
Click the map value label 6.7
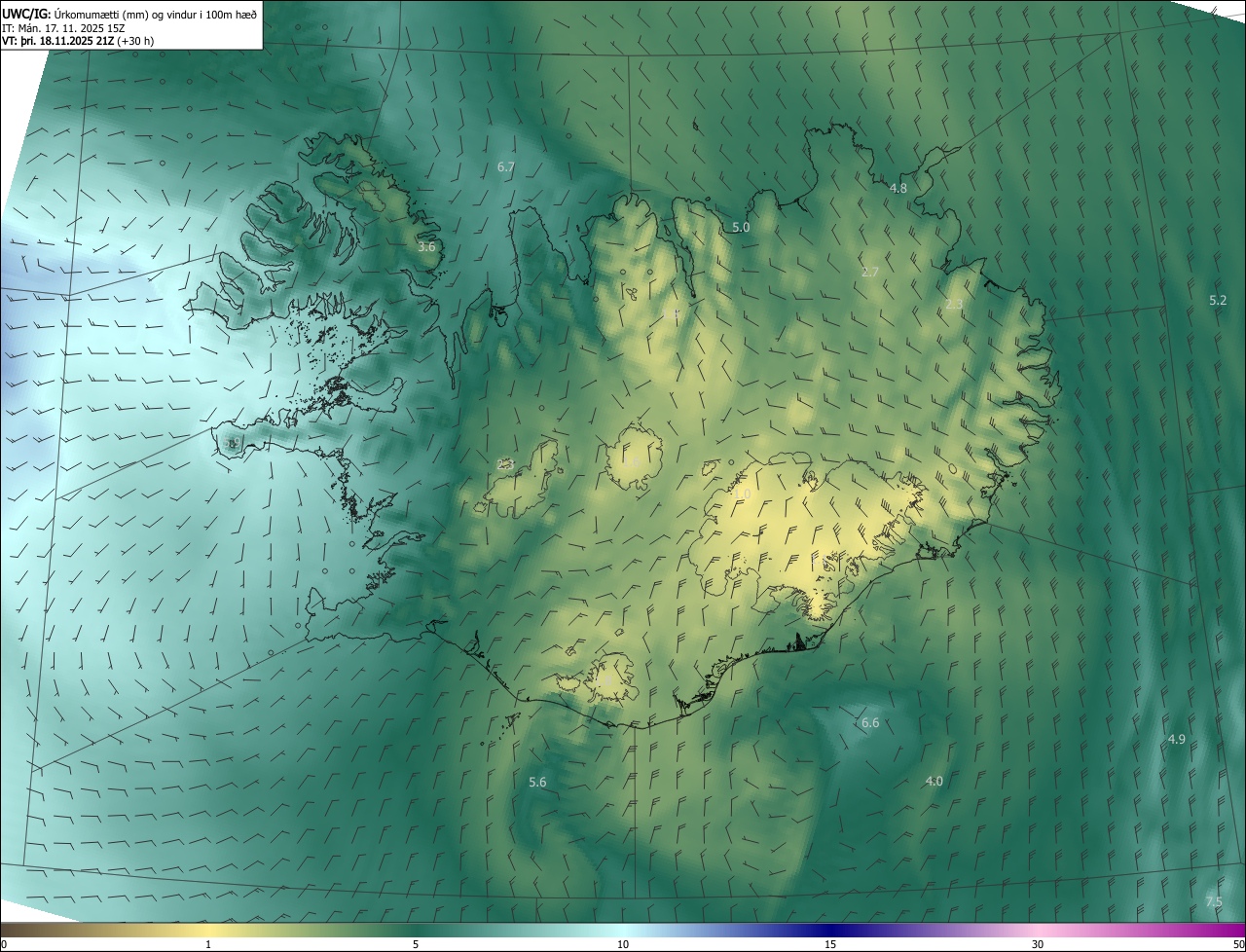[x=505, y=167]
